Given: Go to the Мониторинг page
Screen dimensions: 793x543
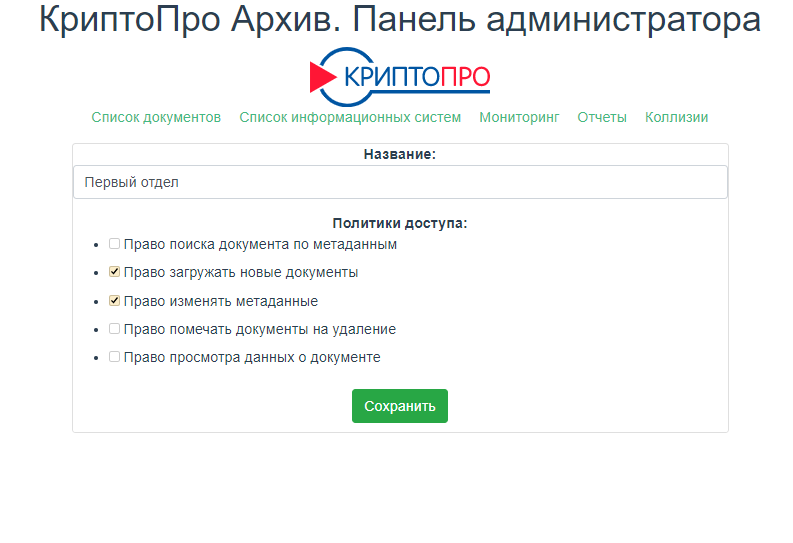Looking at the screenshot, I should pos(519,117).
